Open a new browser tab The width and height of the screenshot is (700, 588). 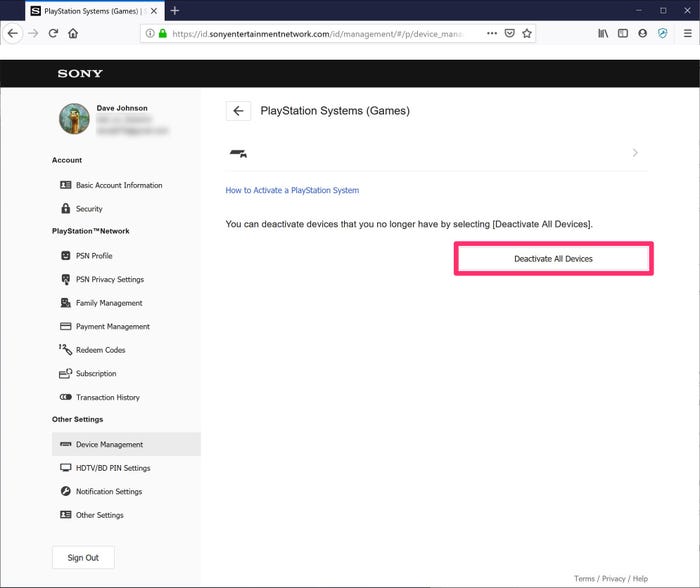tap(175, 11)
